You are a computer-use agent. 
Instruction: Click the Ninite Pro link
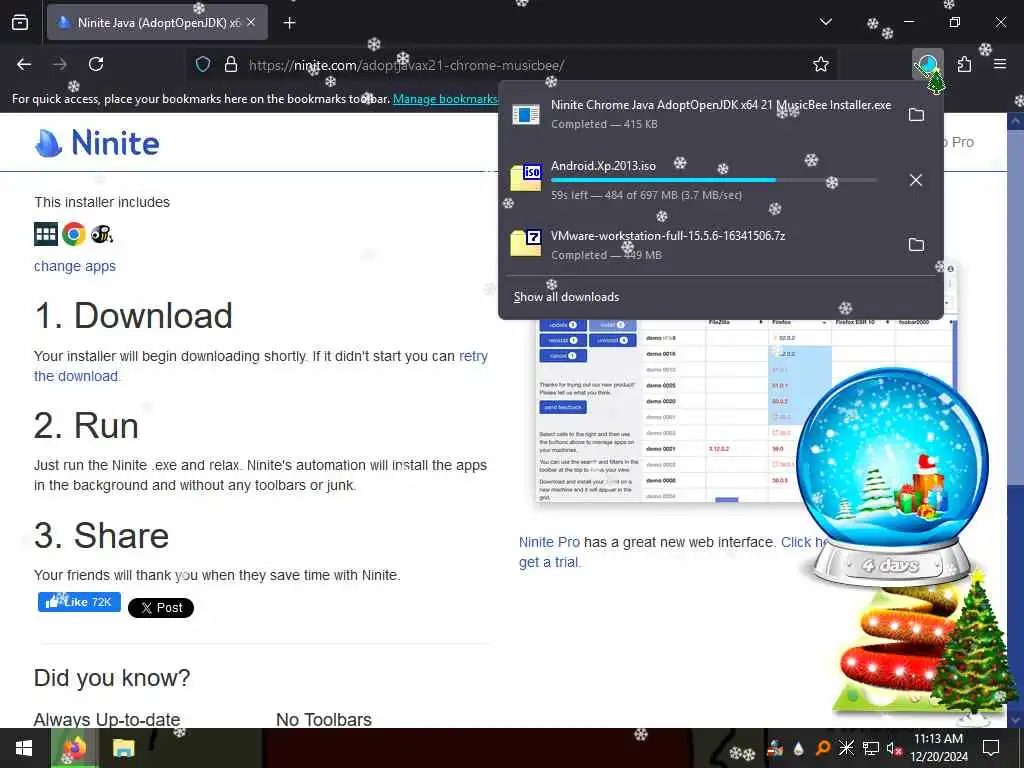tap(549, 542)
